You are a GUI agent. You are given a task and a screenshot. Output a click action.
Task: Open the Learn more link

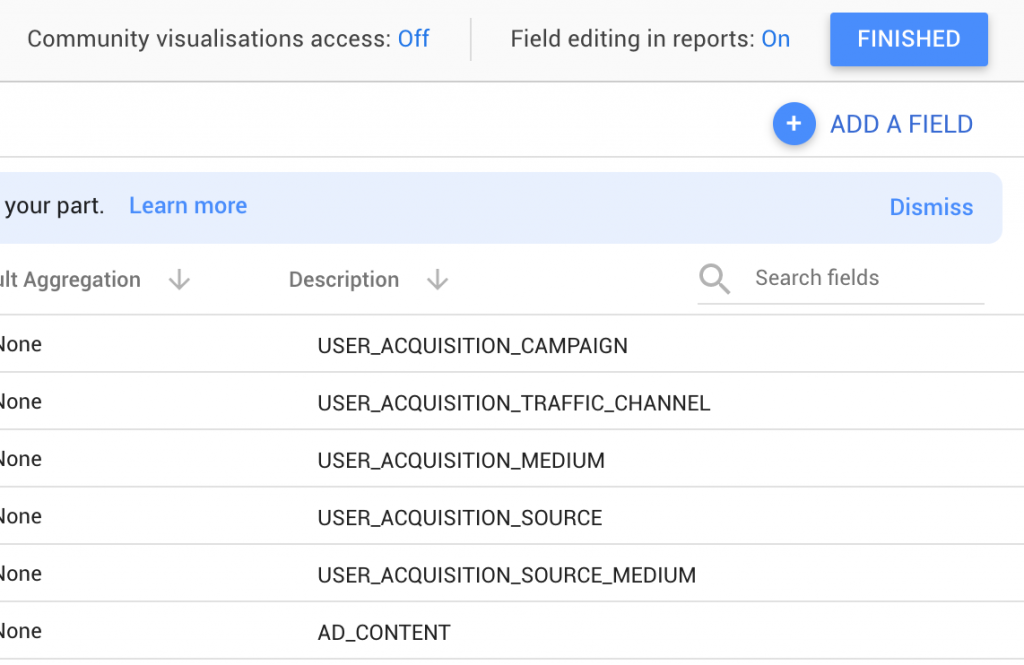click(188, 206)
